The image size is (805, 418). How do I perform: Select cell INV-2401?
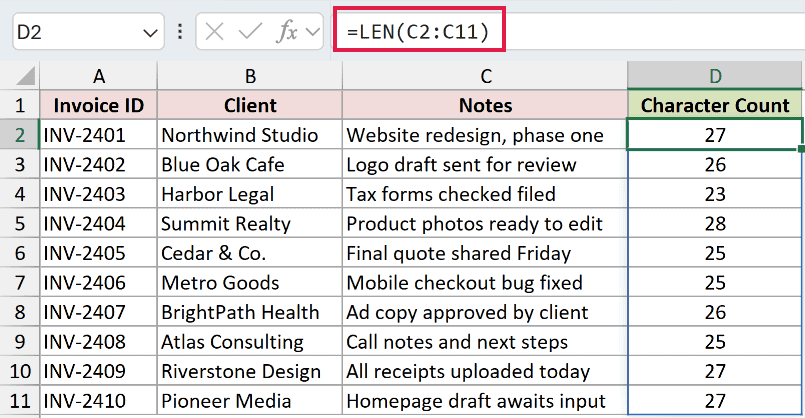[99, 135]
